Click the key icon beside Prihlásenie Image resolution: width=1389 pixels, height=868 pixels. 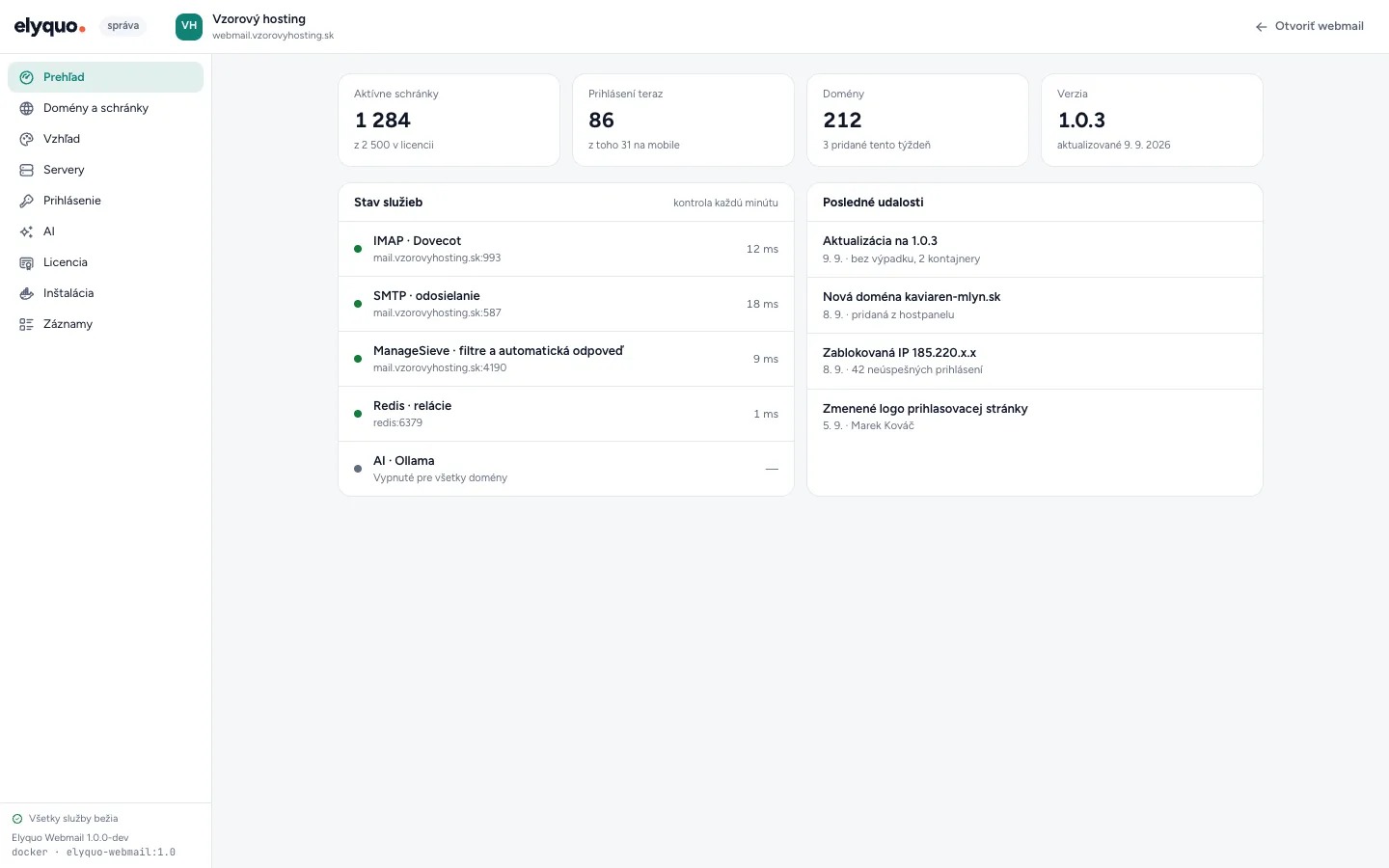pos(27,201)
